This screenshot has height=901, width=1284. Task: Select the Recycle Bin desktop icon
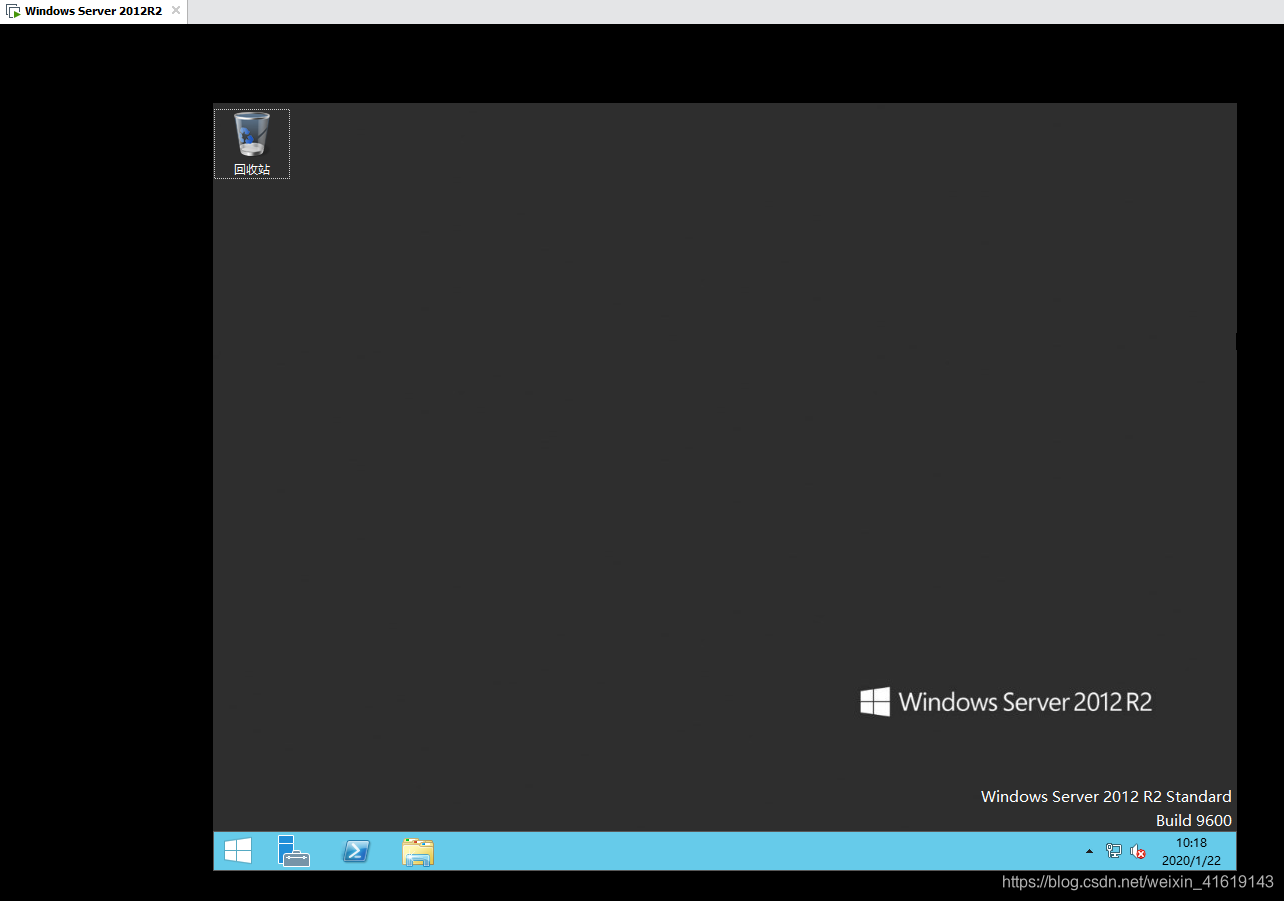[252, 144]
